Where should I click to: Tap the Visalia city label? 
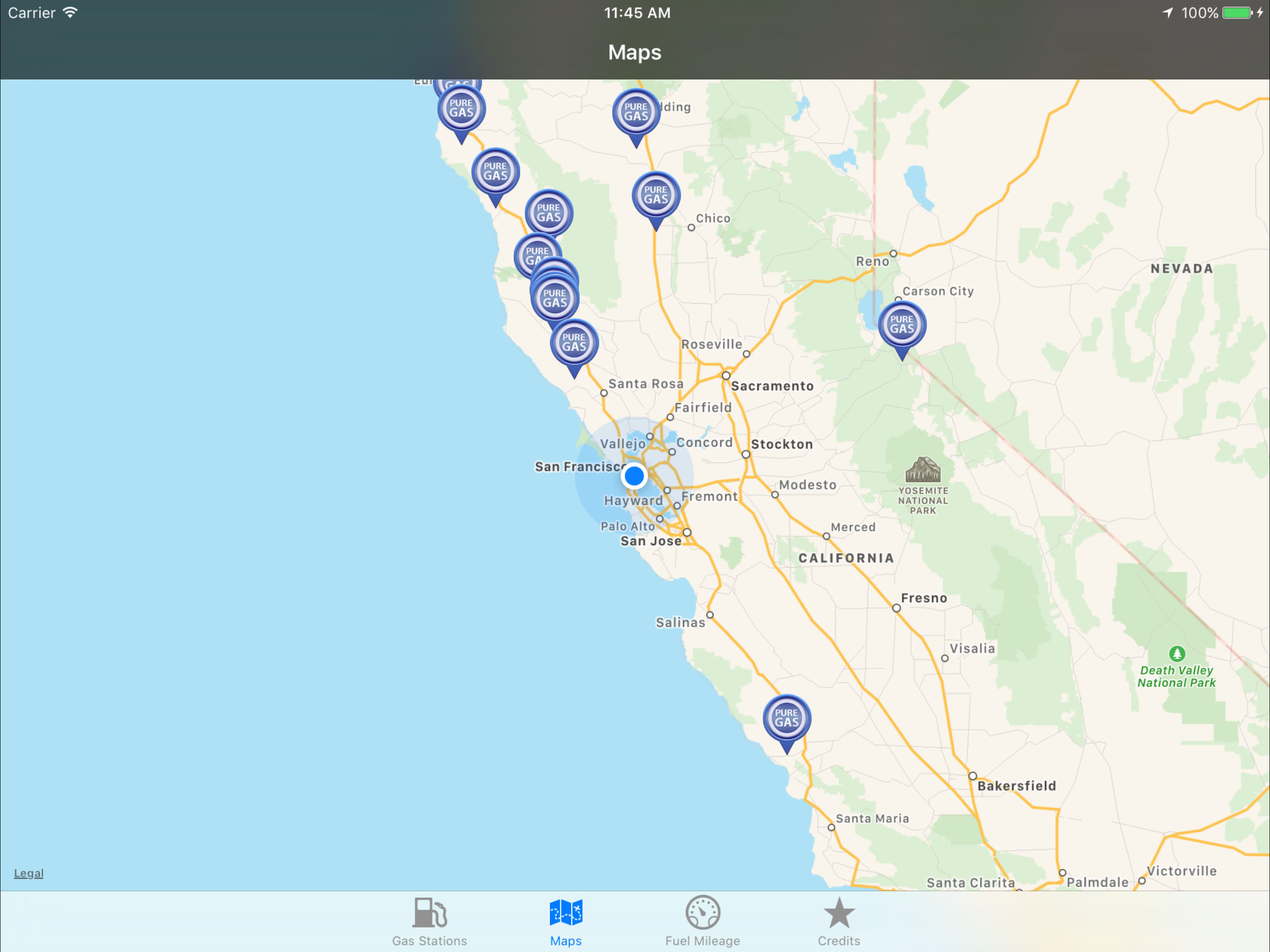972,648
